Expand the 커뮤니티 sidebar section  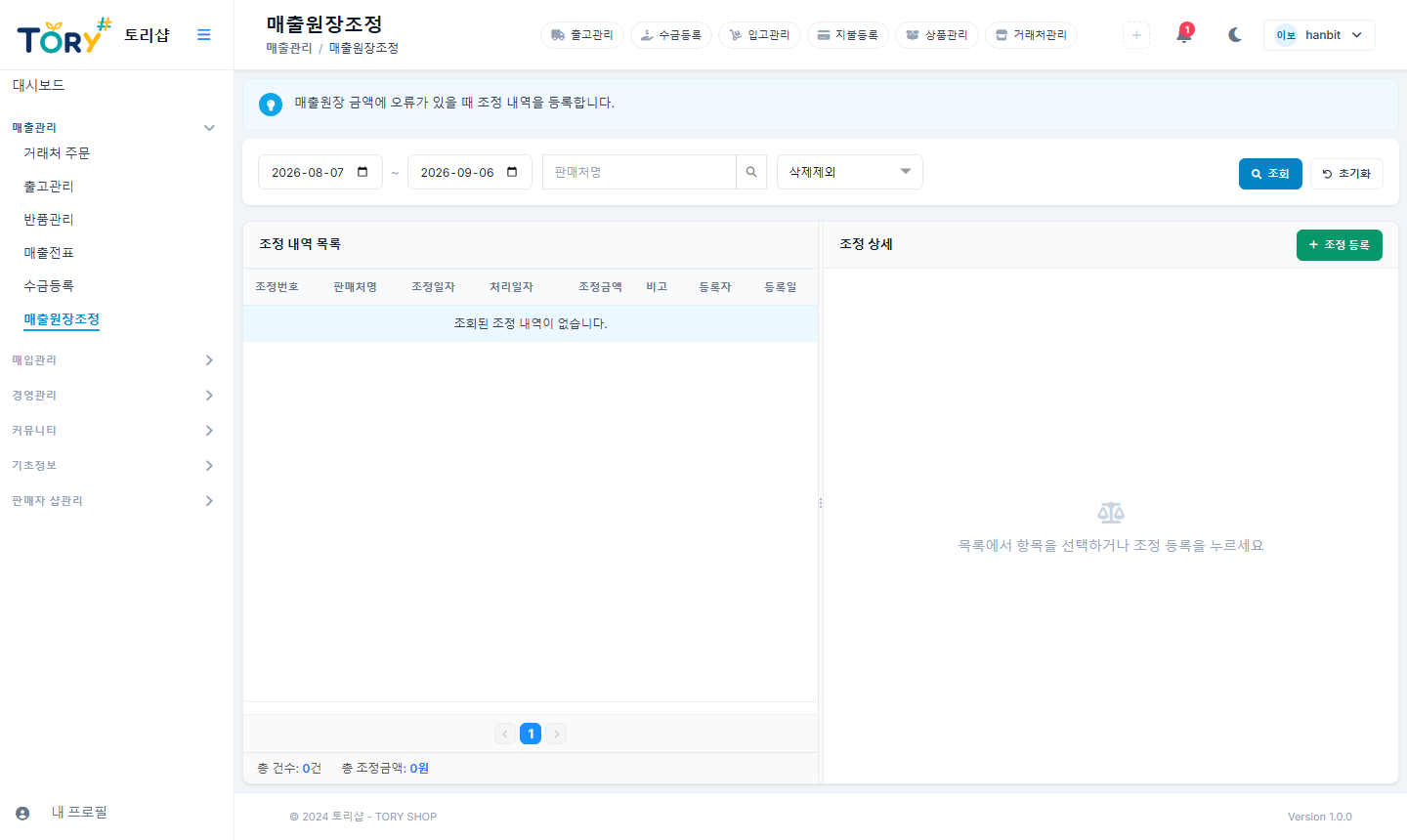(113, 431)
